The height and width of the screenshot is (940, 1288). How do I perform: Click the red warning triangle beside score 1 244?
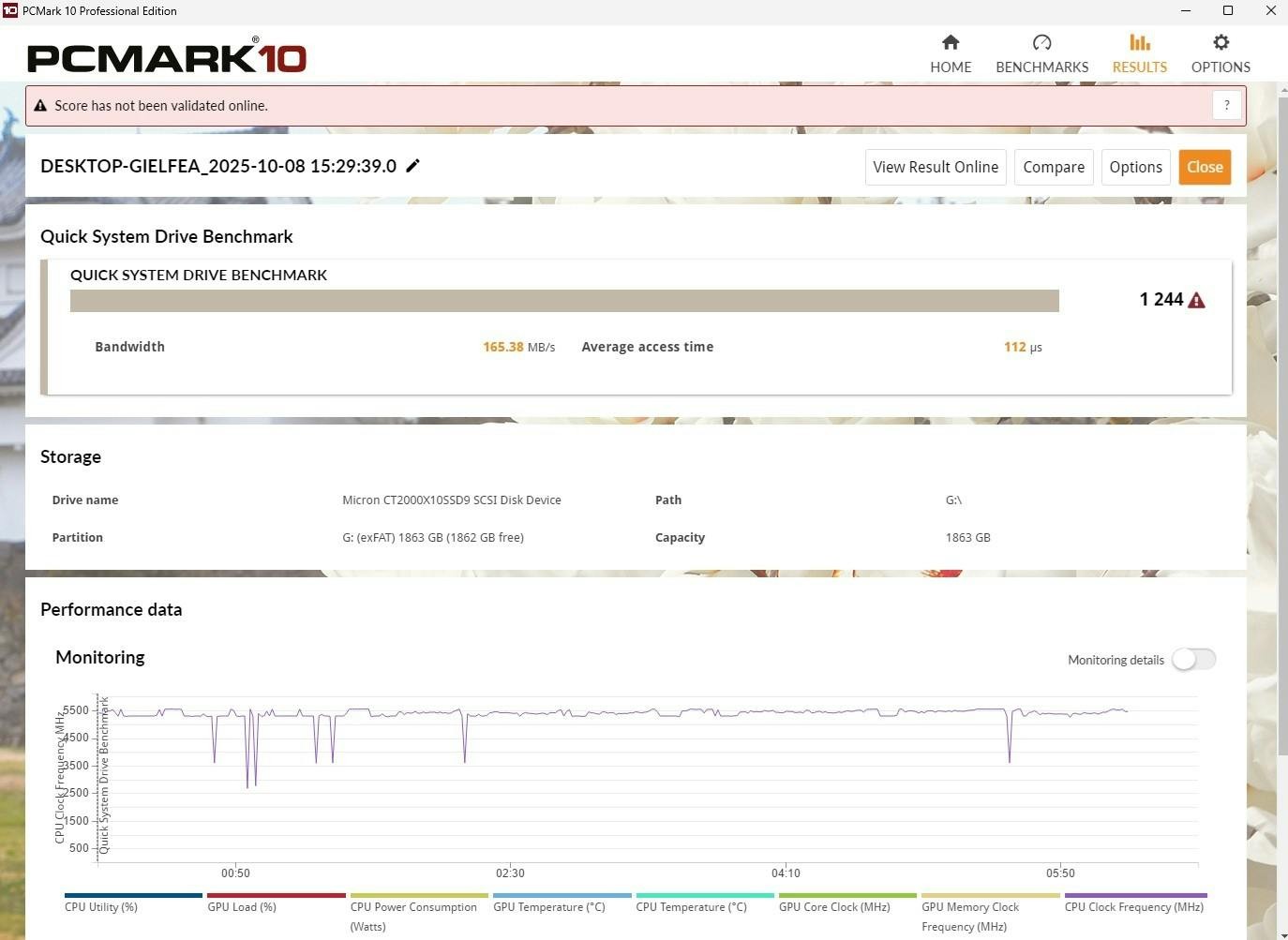click(1196, 300)
